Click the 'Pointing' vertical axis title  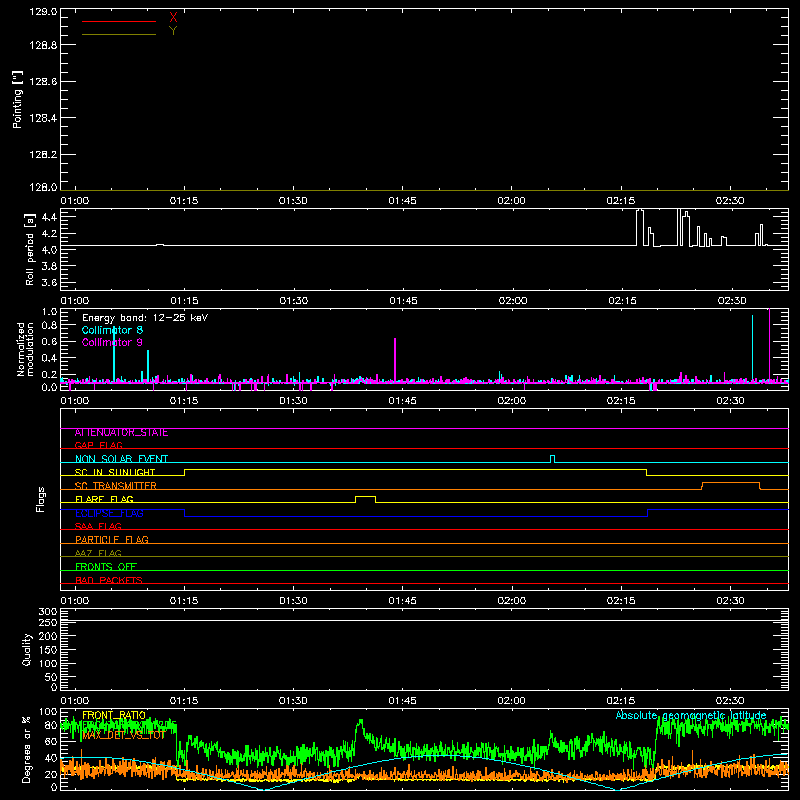point(18,99)
